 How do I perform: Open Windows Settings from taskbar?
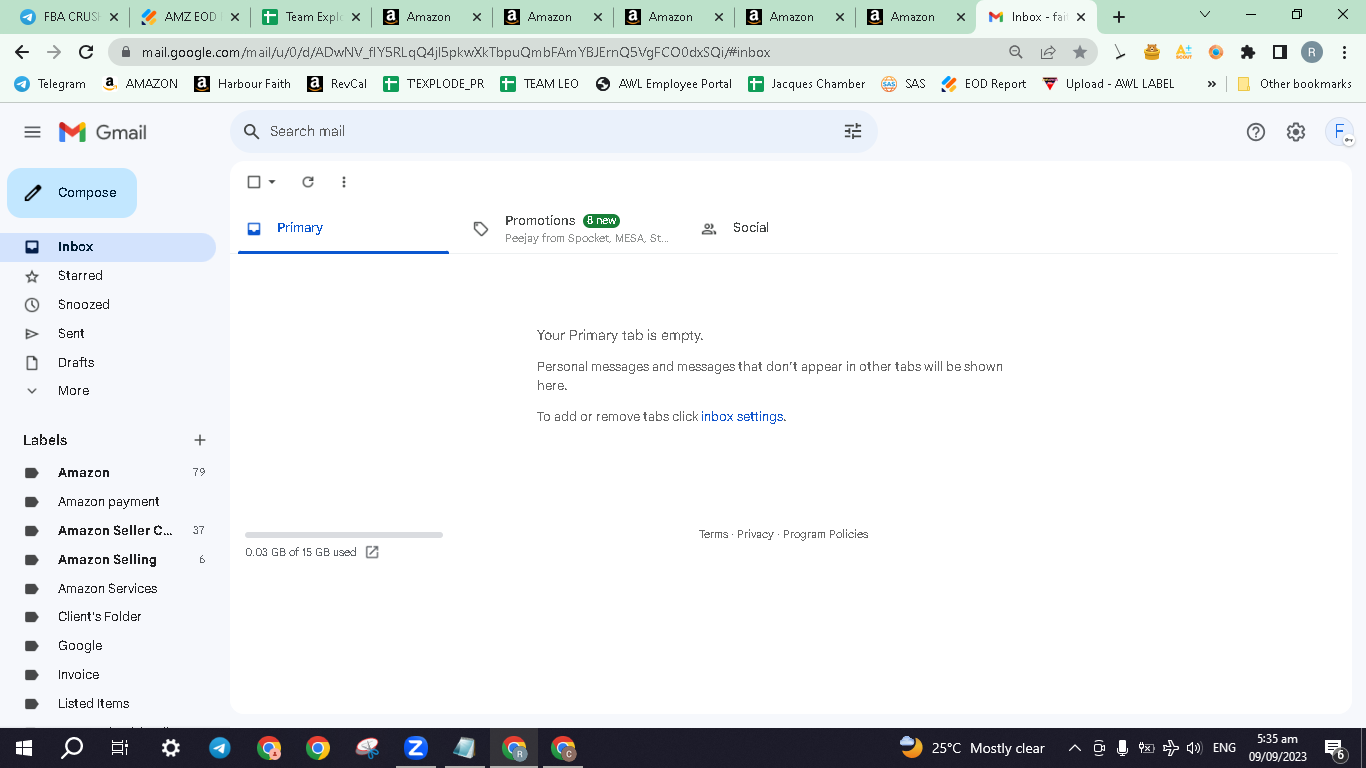pos(171,748)
